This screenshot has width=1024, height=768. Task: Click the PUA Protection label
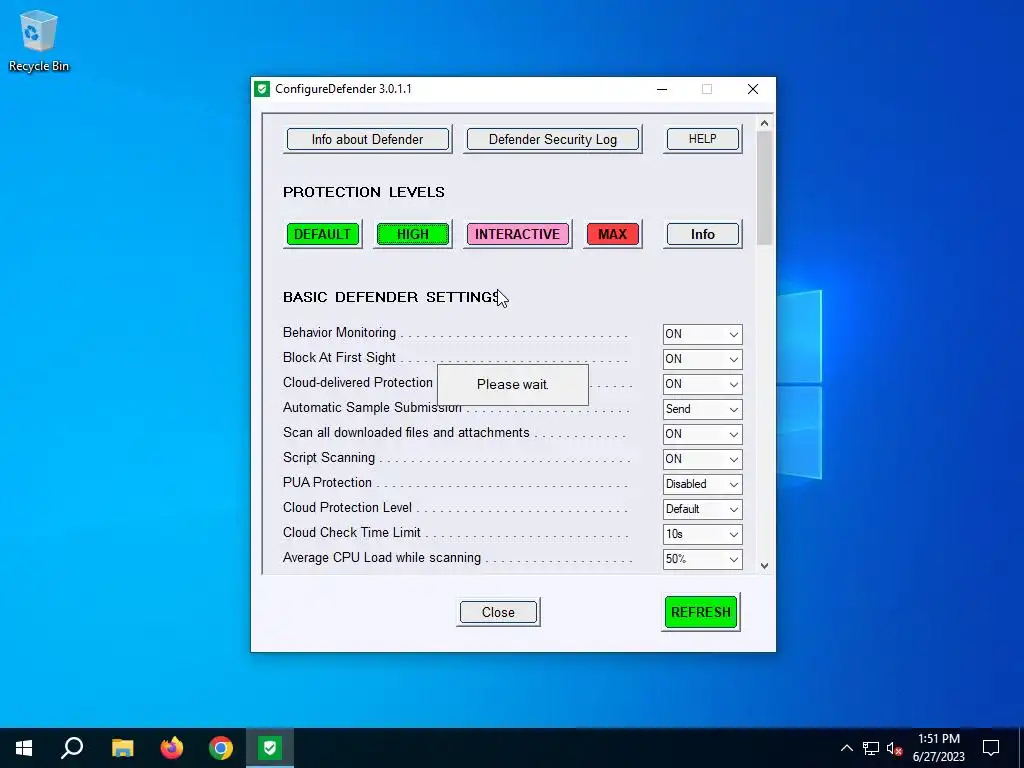click(327, 483)
